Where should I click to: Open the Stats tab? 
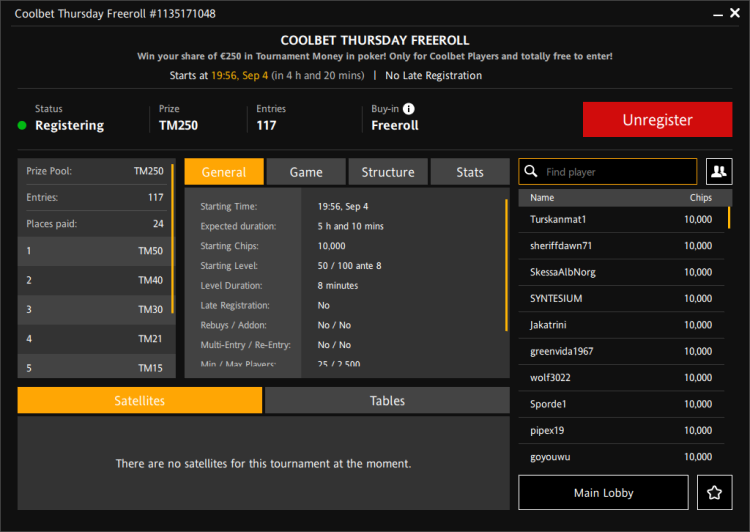pos(470,172)
